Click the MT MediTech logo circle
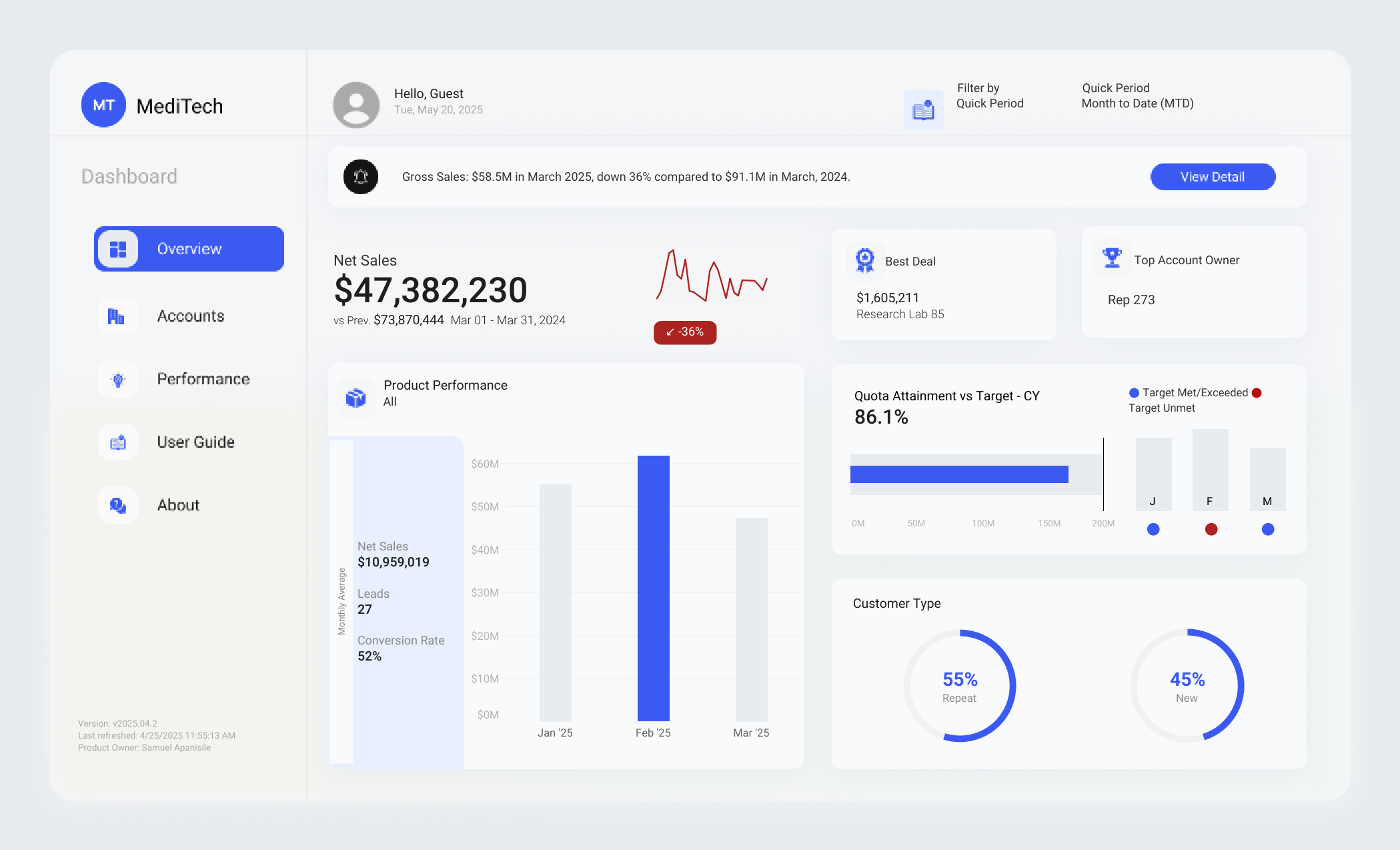 click(103, 105)
